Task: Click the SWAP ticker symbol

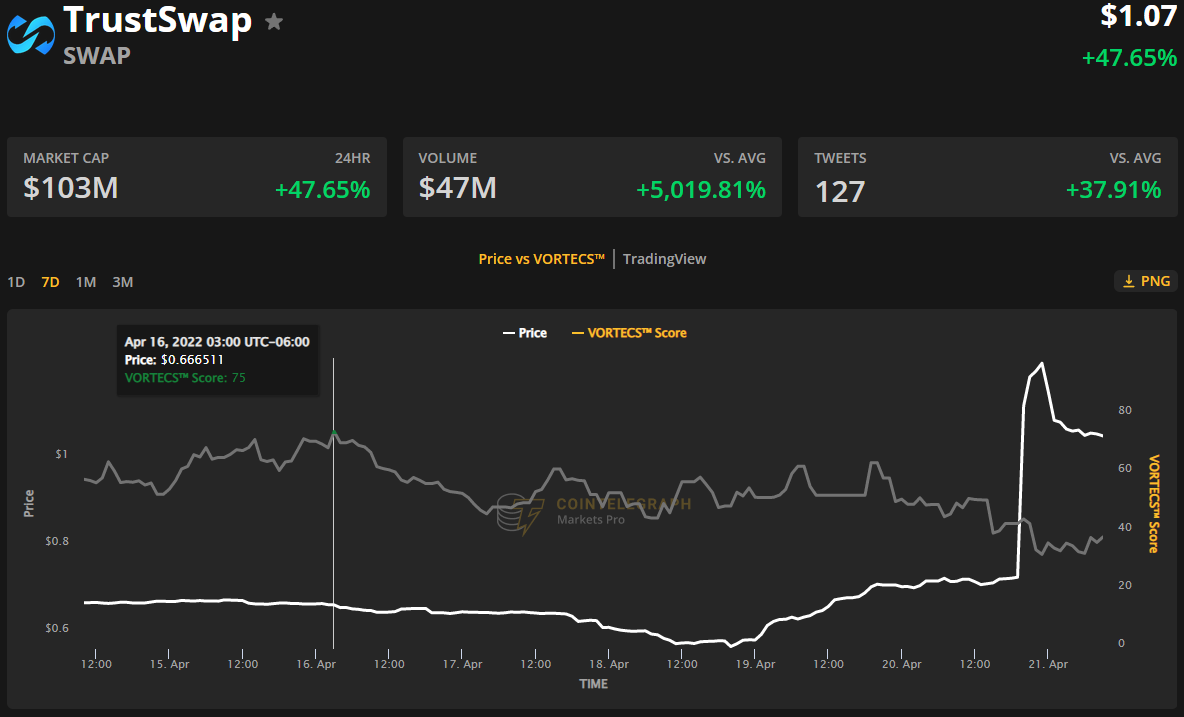Action: click(97, 56)
